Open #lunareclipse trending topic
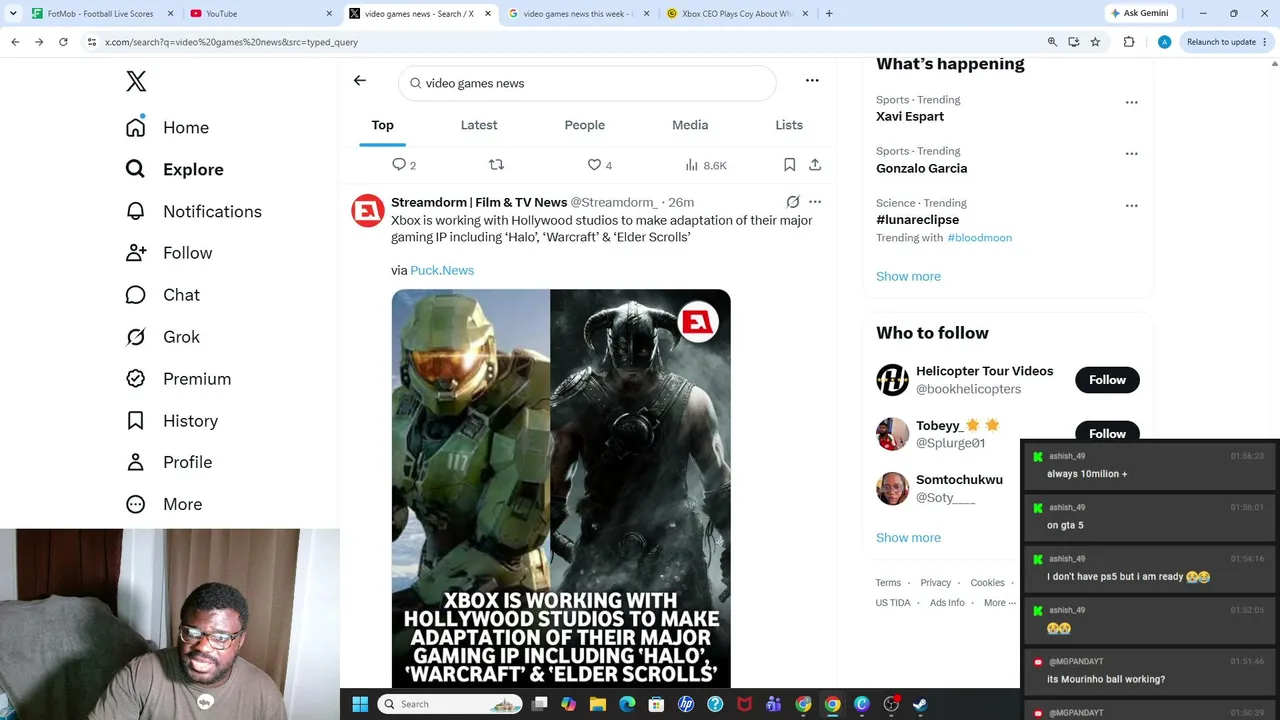The height and width of the screenshot is (720, 1280). click(x=917, y=220)
